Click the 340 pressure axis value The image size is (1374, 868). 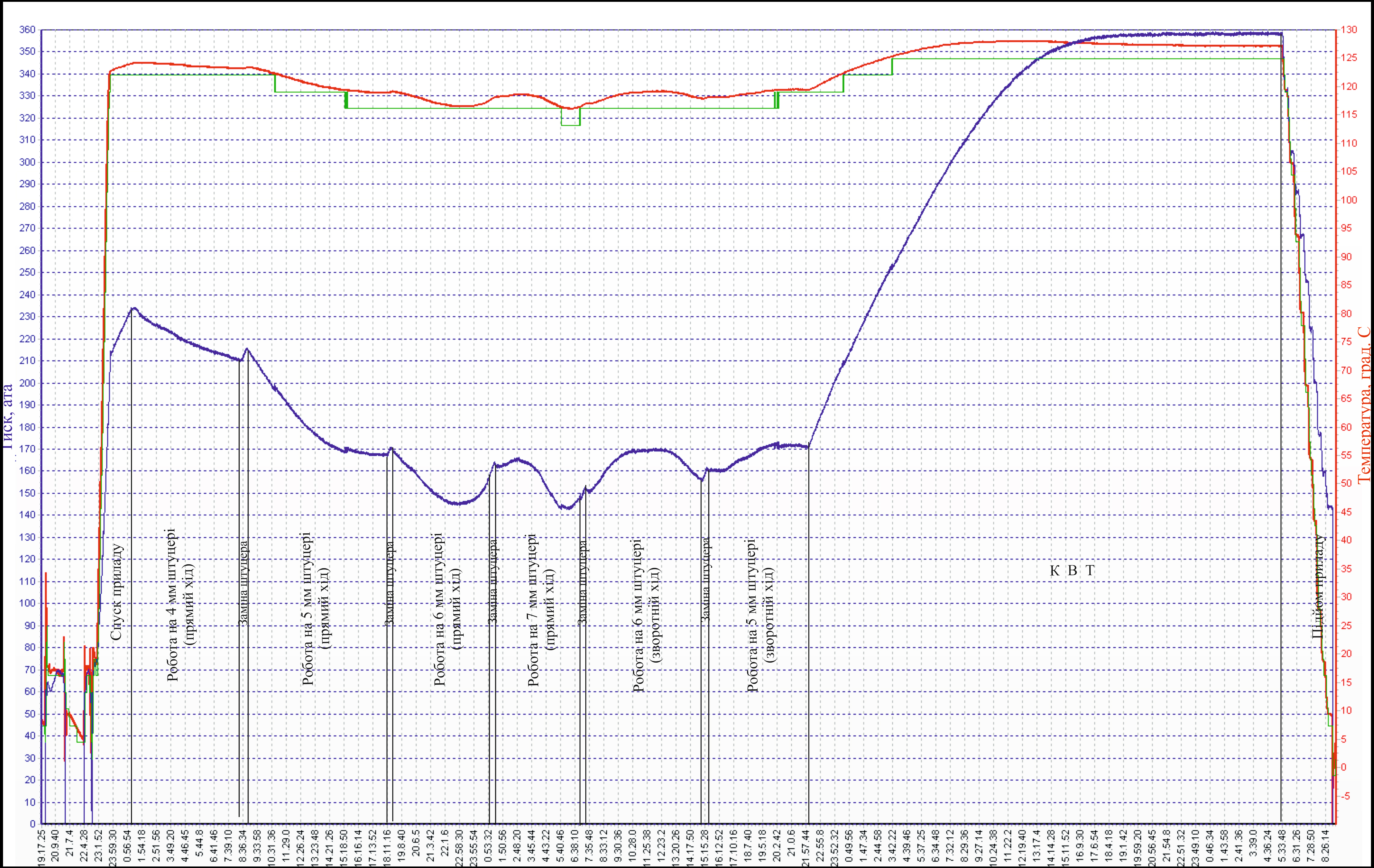(x=27, y=74)
